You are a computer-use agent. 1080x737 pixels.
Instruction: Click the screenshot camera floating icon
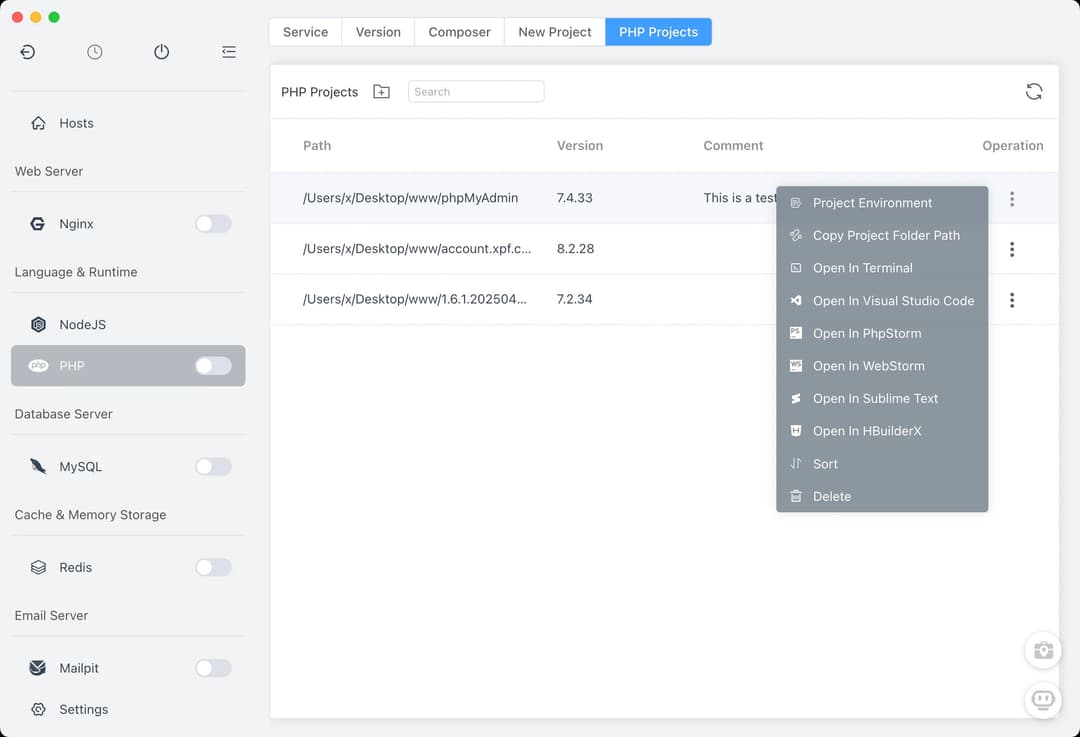1043,650
